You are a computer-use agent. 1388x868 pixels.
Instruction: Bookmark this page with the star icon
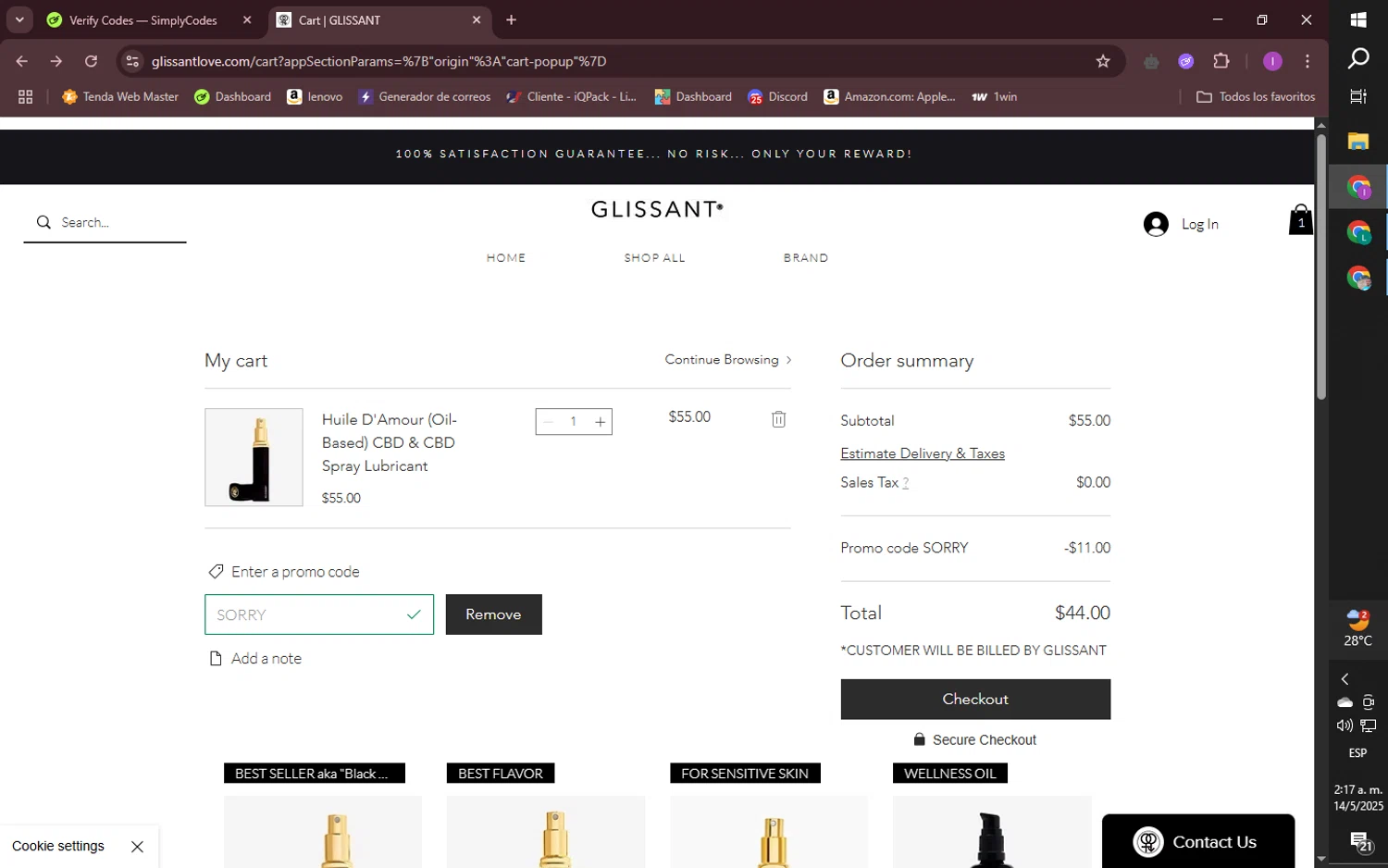[1102, 61]
